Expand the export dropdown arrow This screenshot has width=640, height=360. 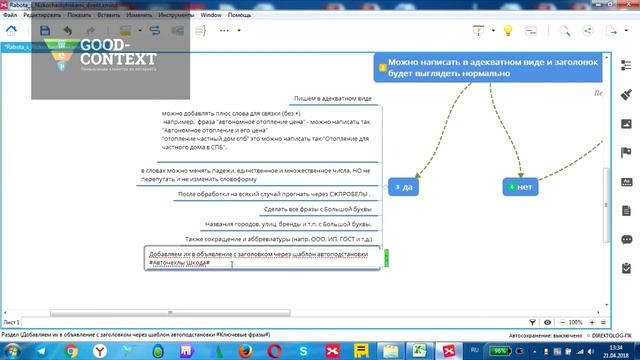coord(626,31)
